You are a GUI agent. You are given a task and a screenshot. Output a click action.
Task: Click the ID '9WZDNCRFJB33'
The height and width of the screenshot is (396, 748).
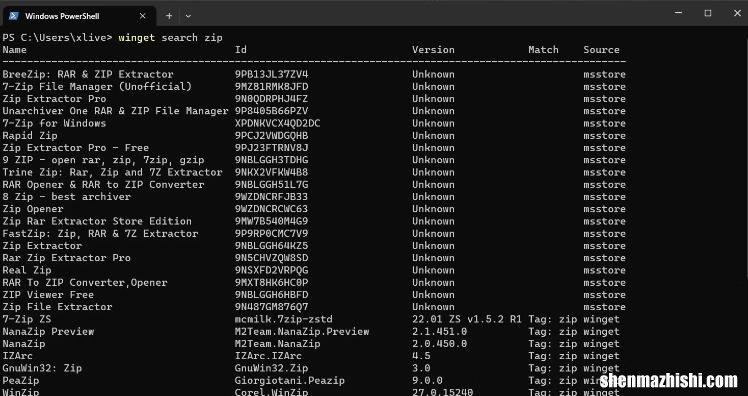pos(271,197)
